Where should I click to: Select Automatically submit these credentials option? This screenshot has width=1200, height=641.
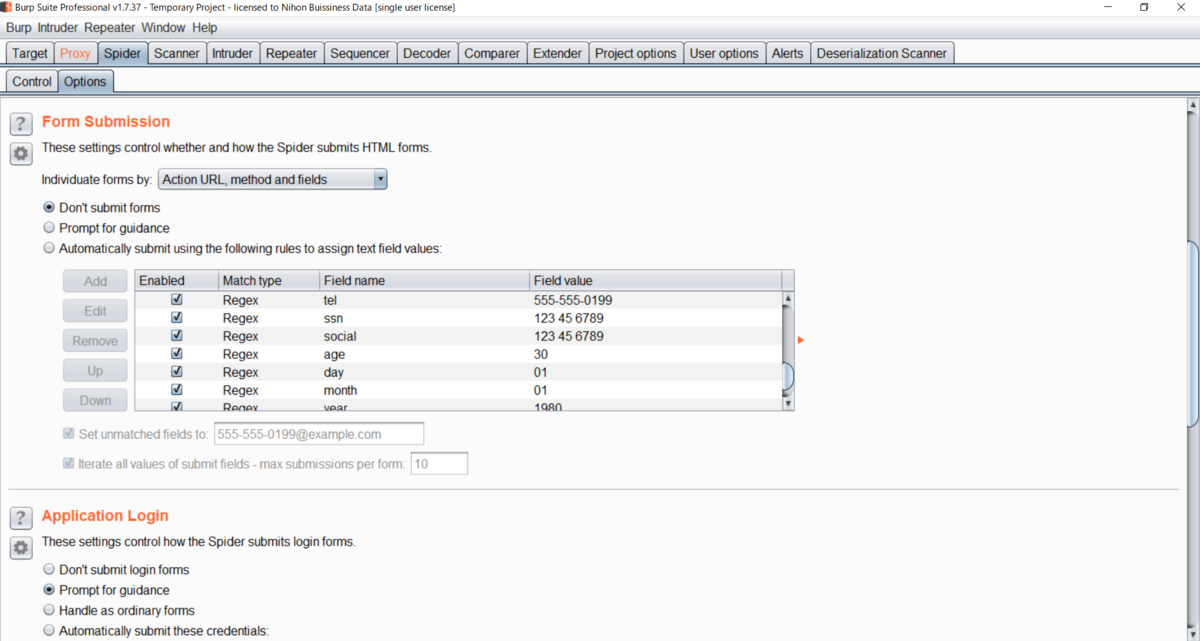click(x=49, y=631)
